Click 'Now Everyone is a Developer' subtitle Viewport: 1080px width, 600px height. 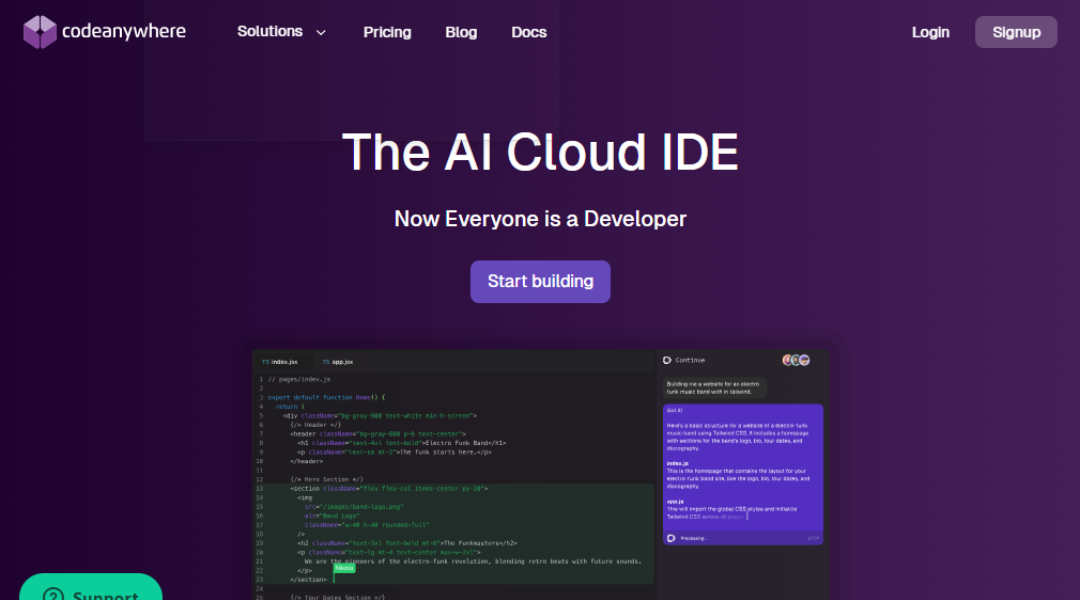pos(540,219)
